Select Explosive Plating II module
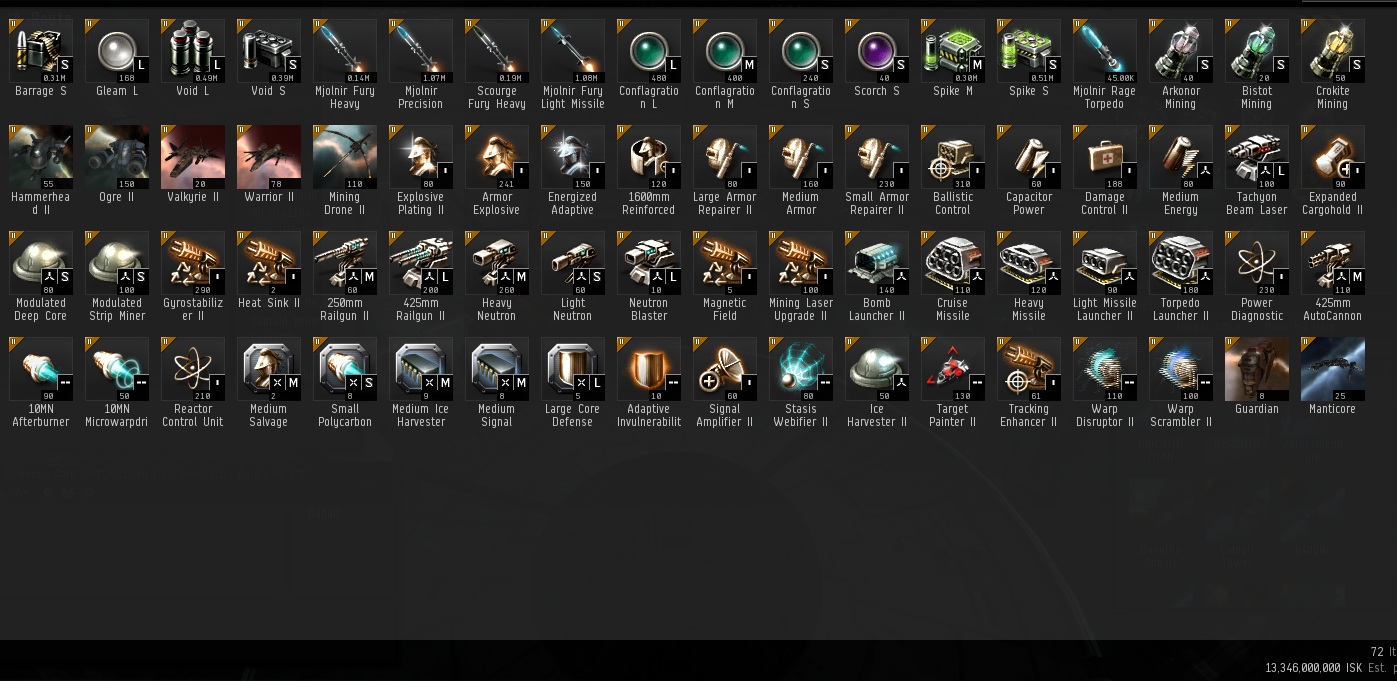Viewport: 1397px width, 681px height. point(421,157)
